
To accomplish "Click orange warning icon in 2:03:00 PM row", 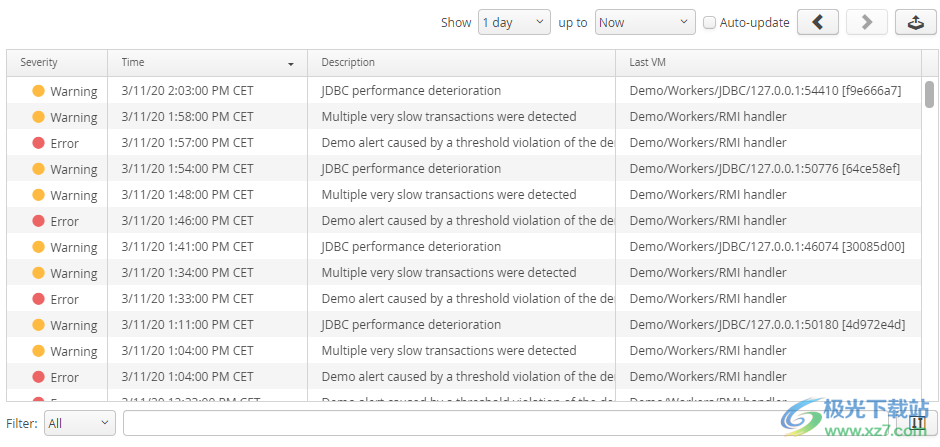I will 38,91.
